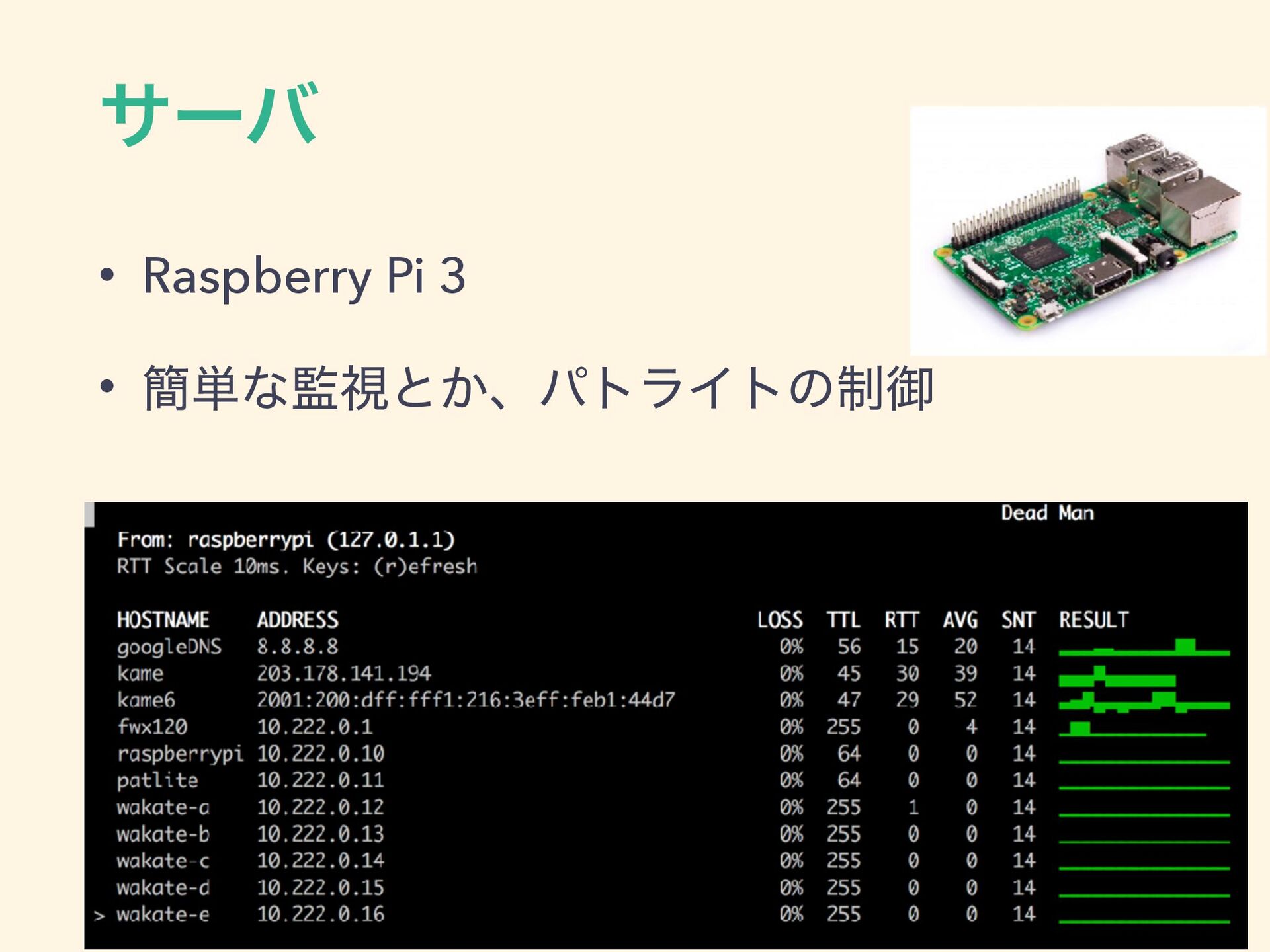Click the LOSS column header
Image resolution: width=1270 pixels, height=952 pixels.
780,619
